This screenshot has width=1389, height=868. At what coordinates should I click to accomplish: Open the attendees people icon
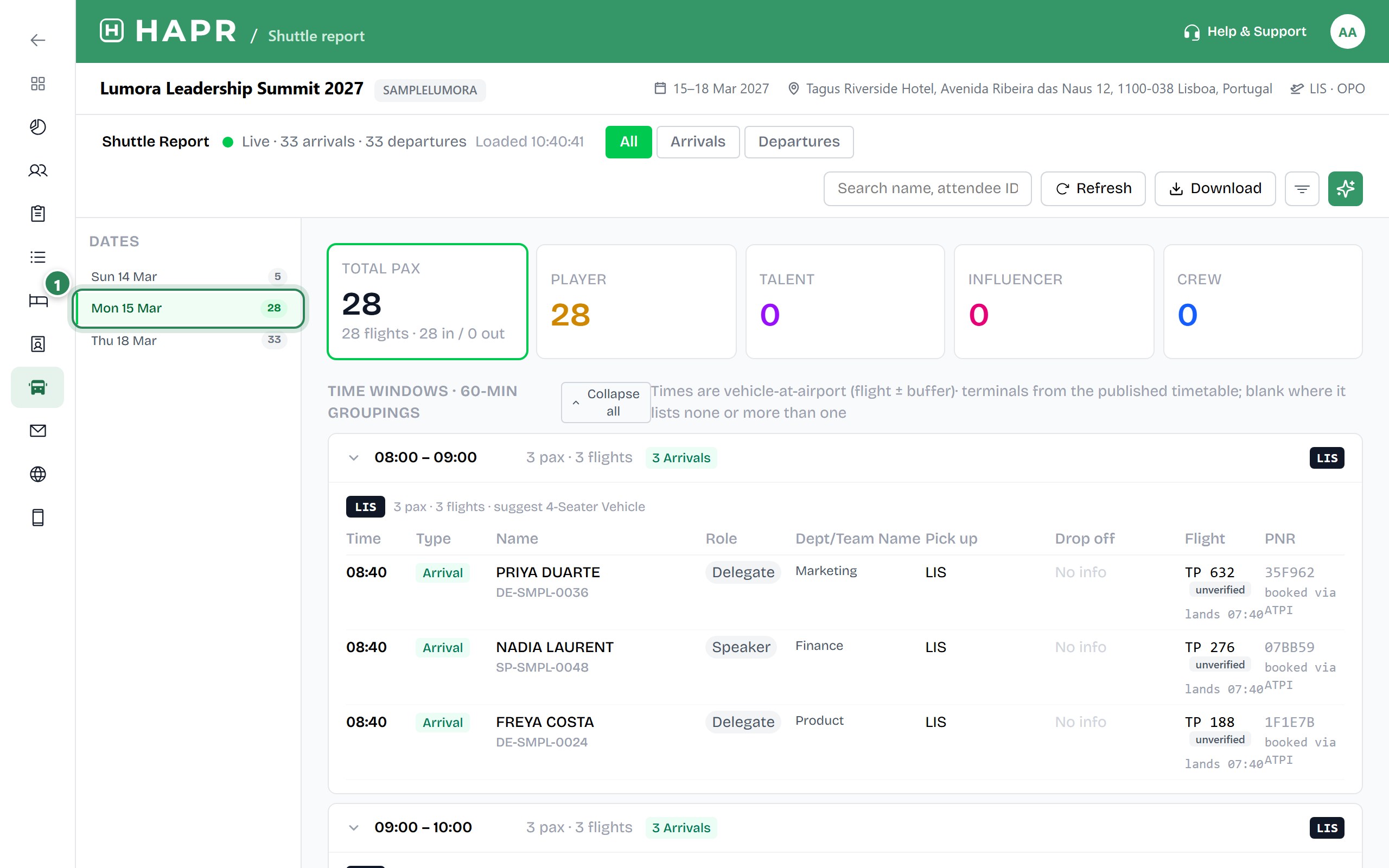click(38, 170)
